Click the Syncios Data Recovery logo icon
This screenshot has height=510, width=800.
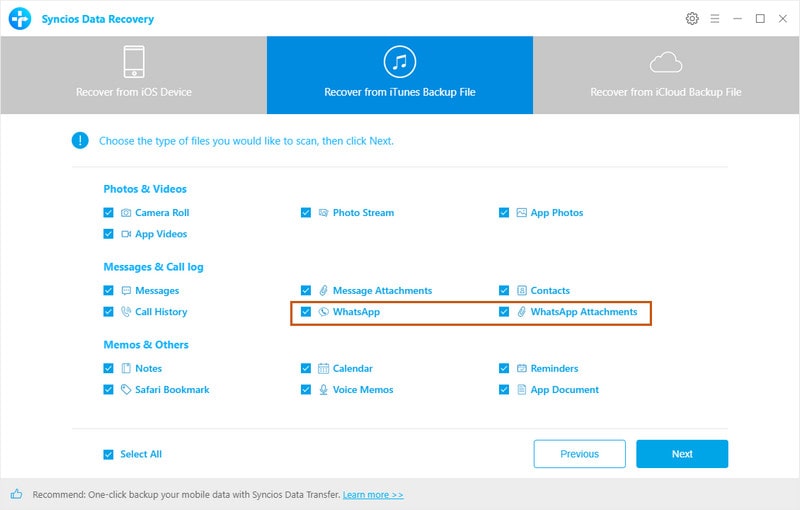(20, 19)
